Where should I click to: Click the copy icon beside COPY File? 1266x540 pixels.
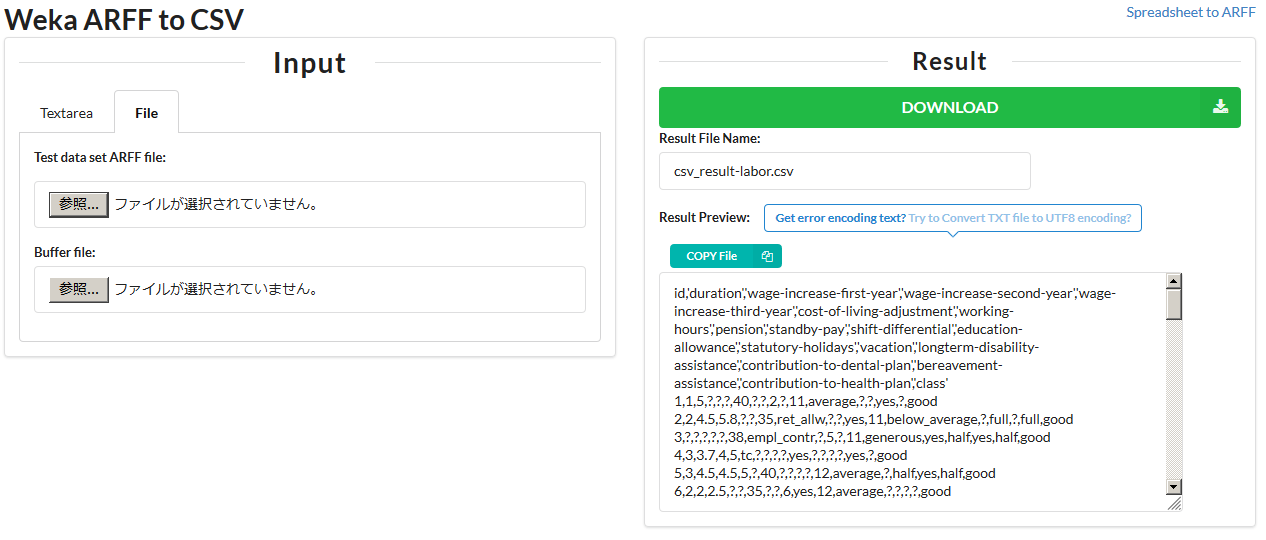[767, 256]
